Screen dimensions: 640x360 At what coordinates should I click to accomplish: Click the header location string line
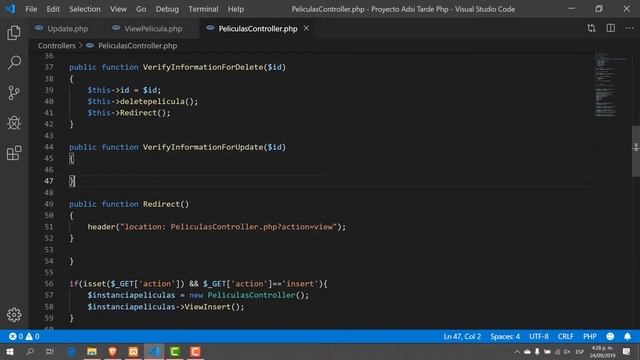[216, 227]
